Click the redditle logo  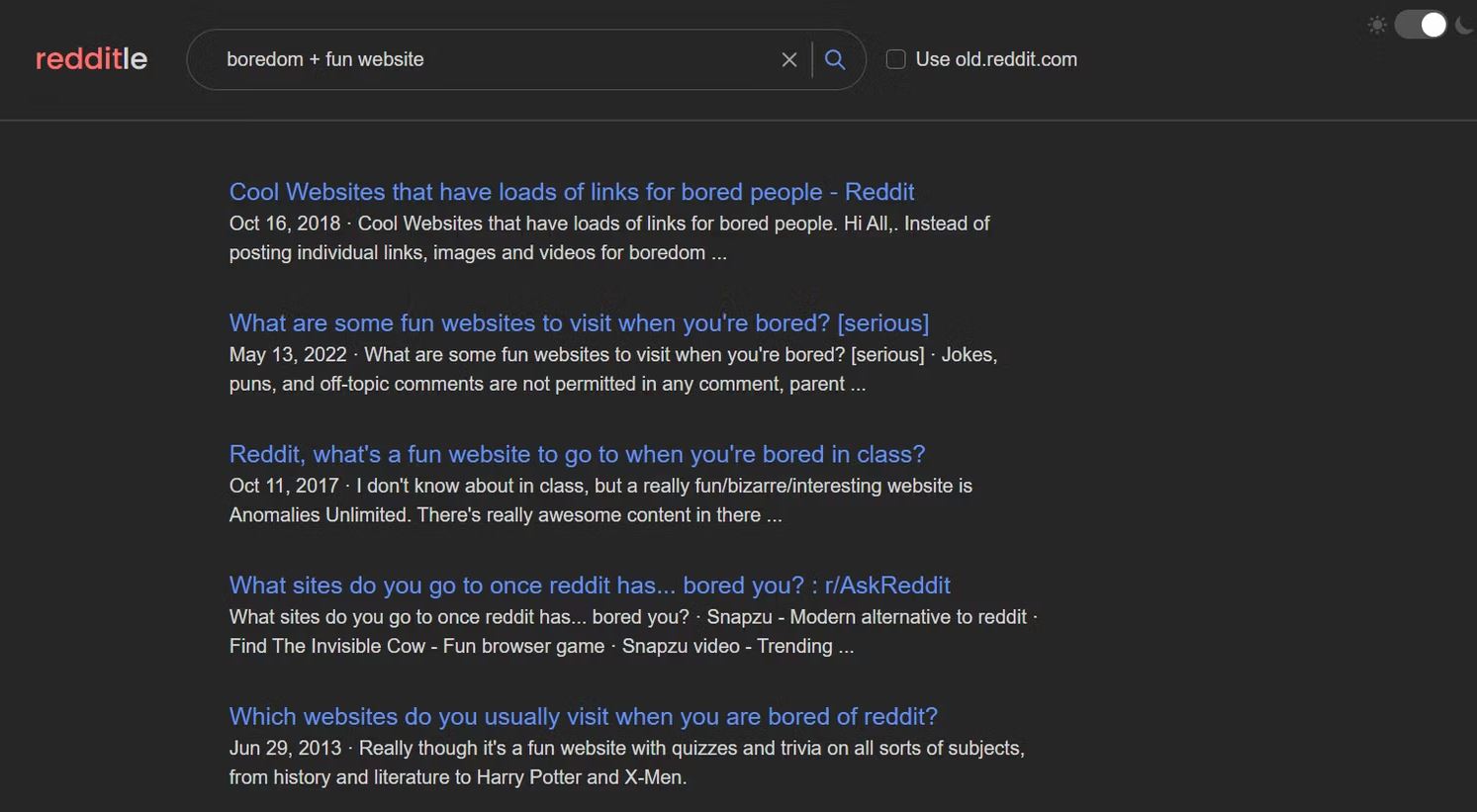91,59
